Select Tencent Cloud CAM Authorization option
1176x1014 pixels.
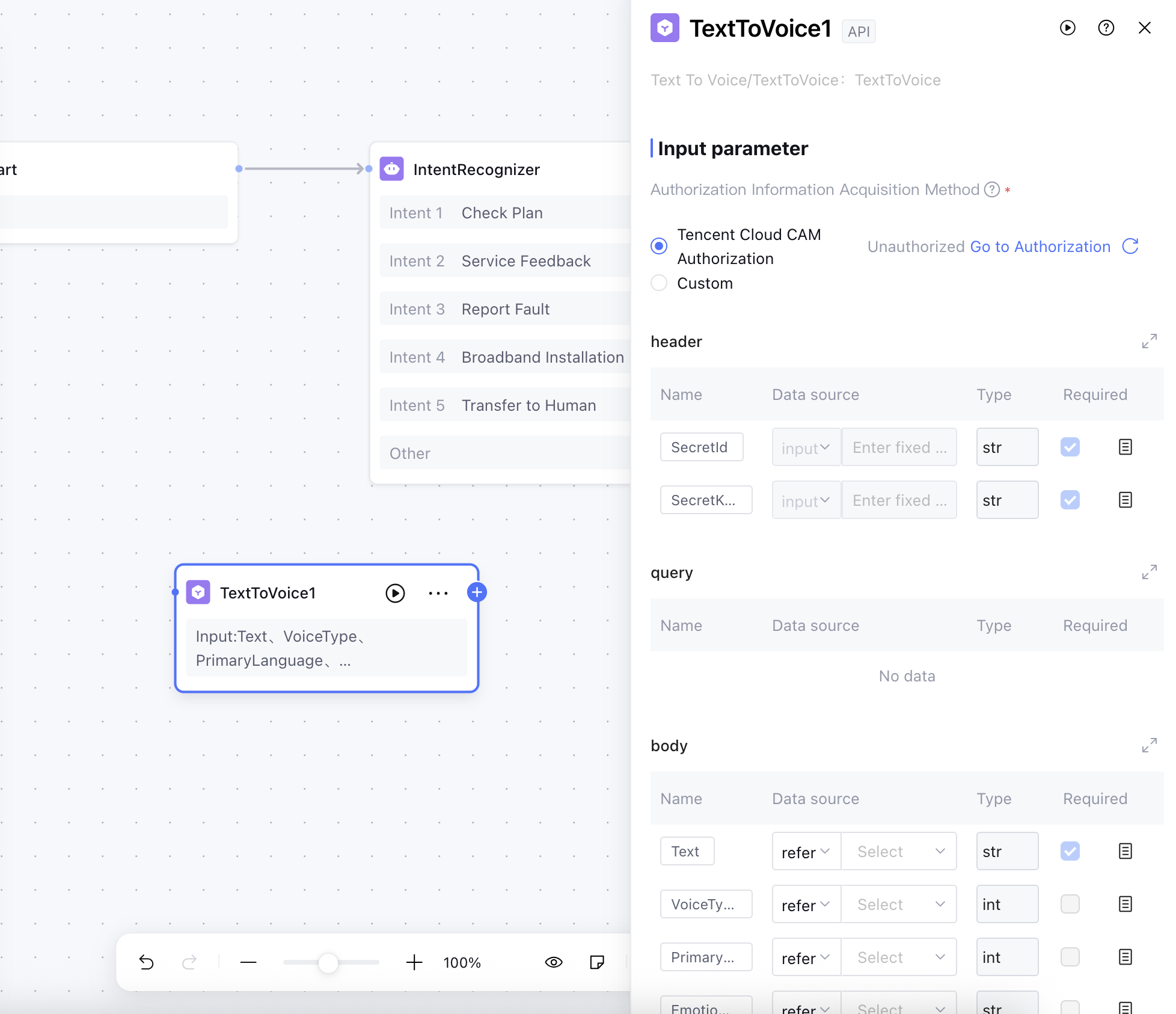click(x=659, y=246)
